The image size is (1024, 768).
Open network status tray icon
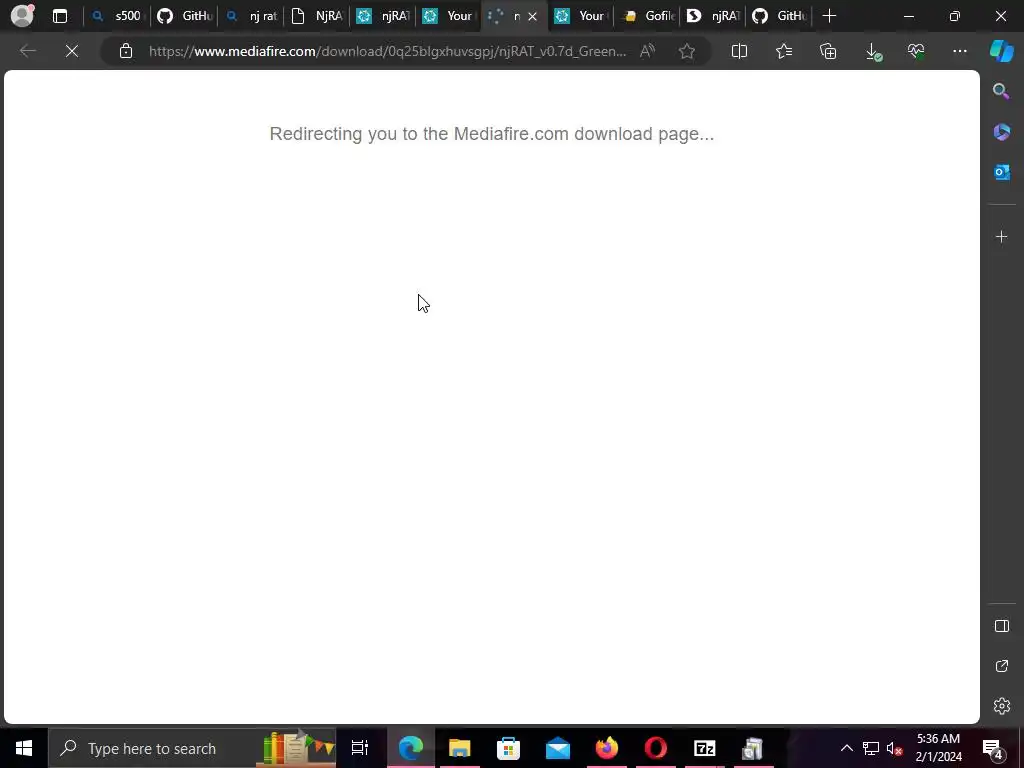[871, 748]
